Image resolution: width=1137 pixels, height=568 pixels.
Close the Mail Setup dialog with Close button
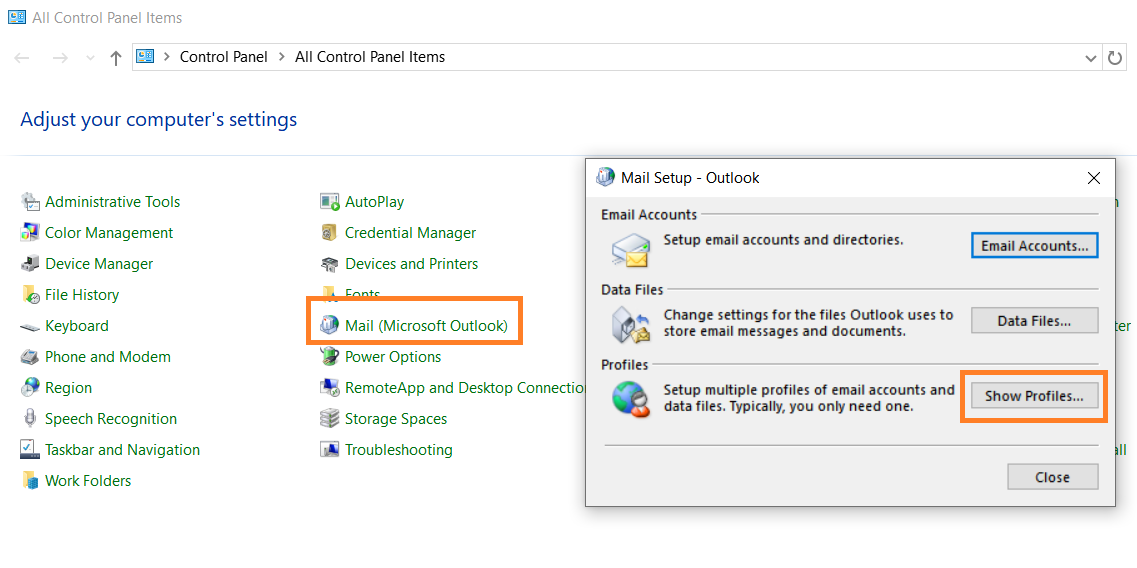1052,477
